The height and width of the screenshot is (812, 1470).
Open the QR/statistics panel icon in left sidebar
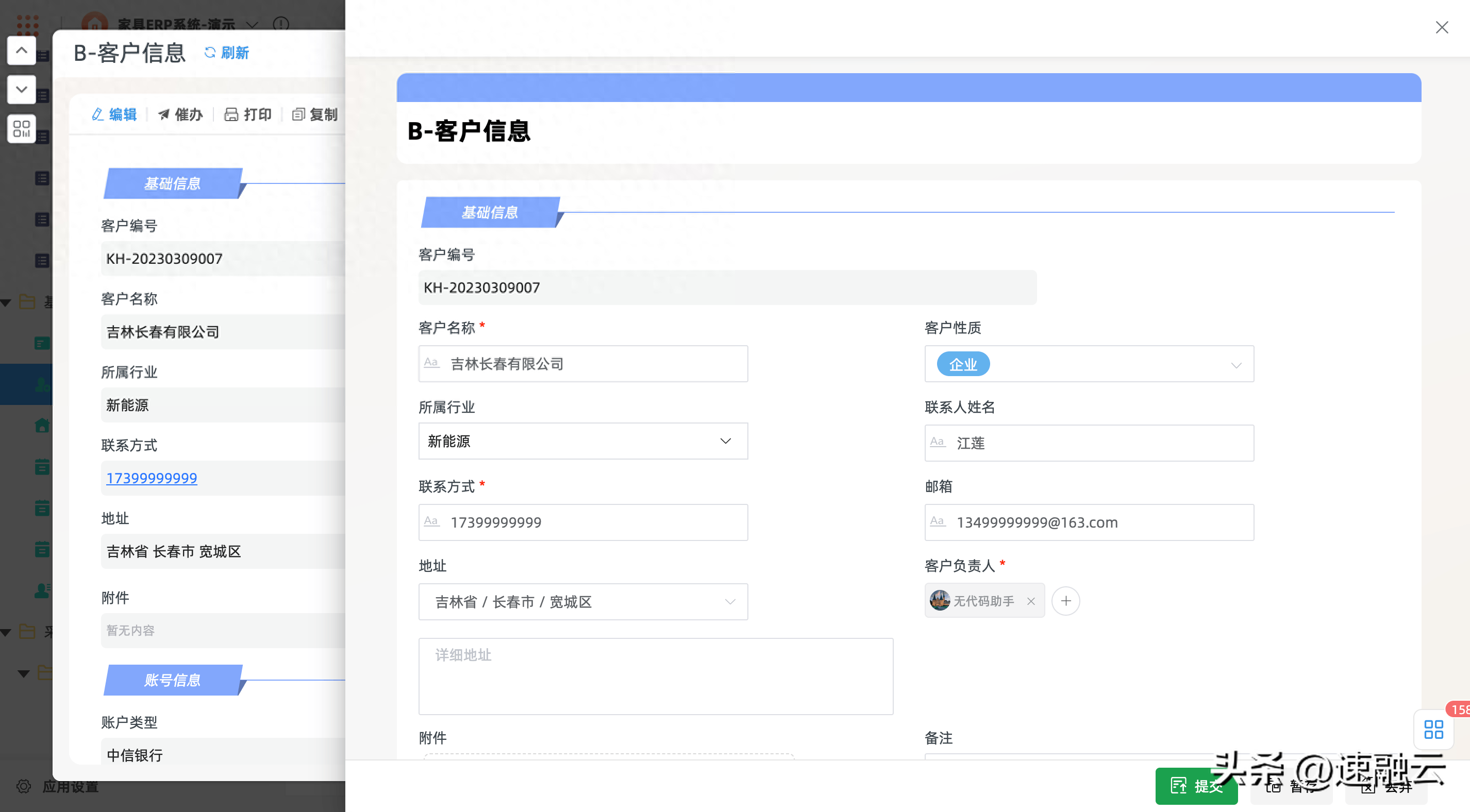tap(21, 129)
